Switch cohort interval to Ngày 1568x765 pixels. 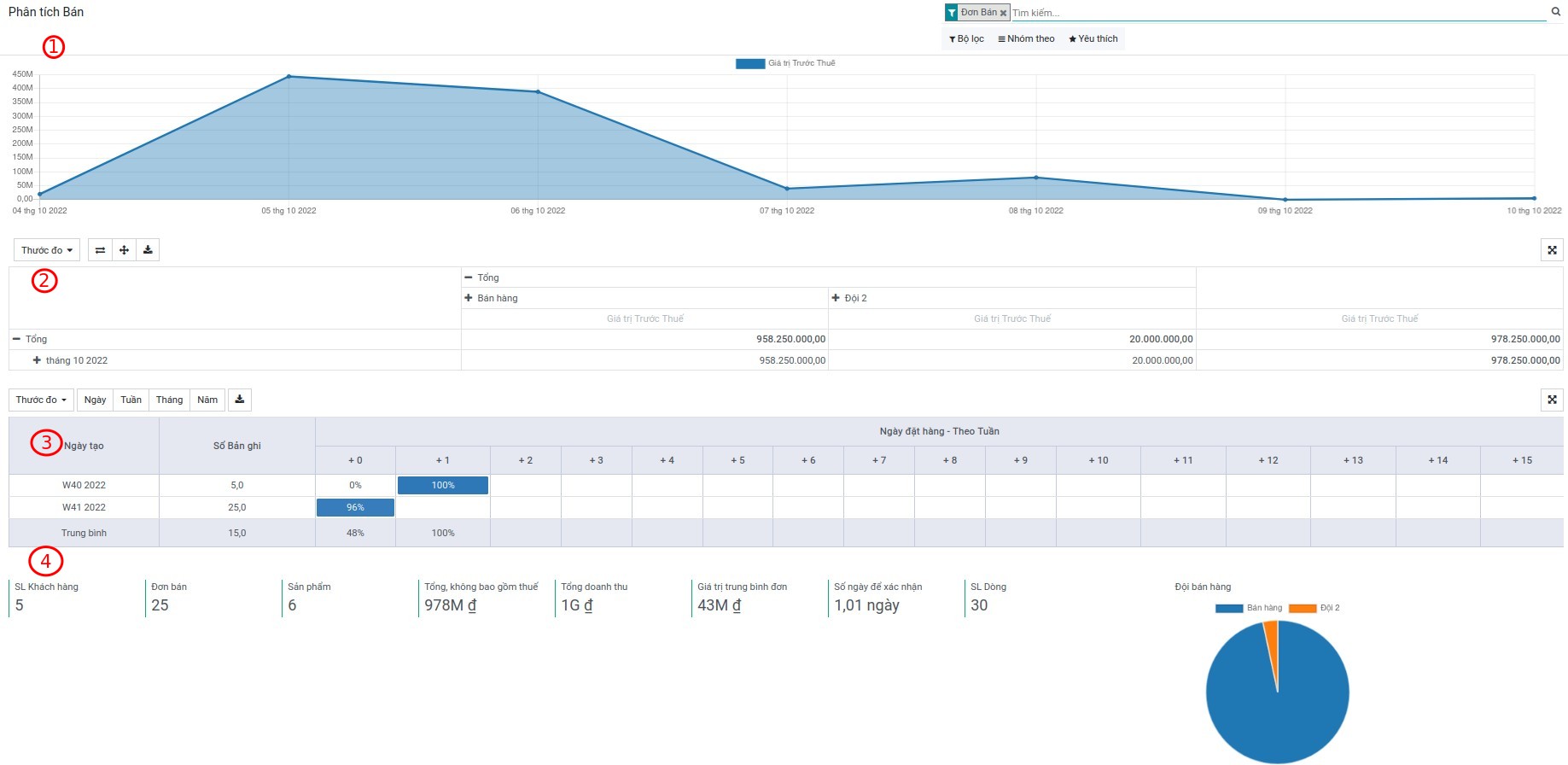95,400
